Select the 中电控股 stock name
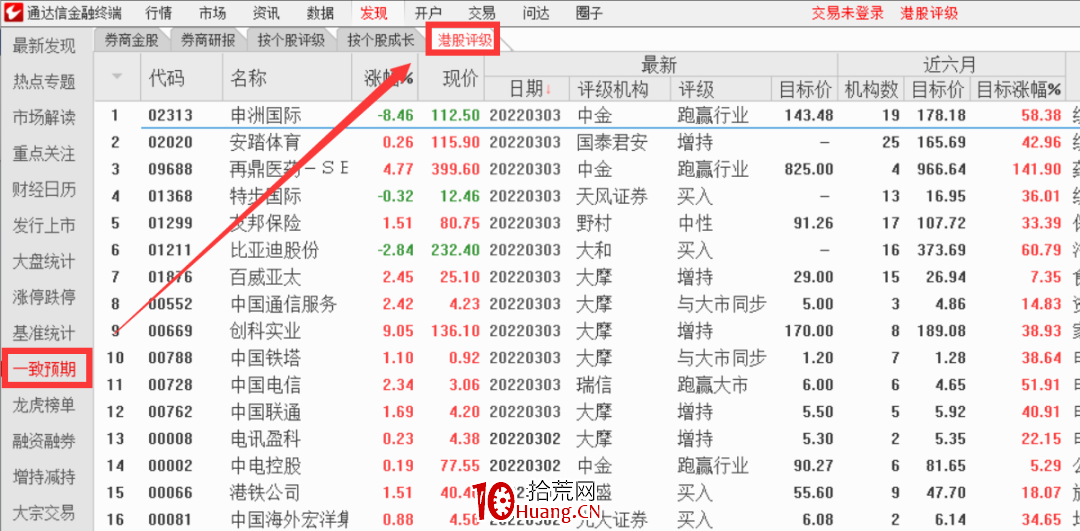 click(x=266, y=466)
